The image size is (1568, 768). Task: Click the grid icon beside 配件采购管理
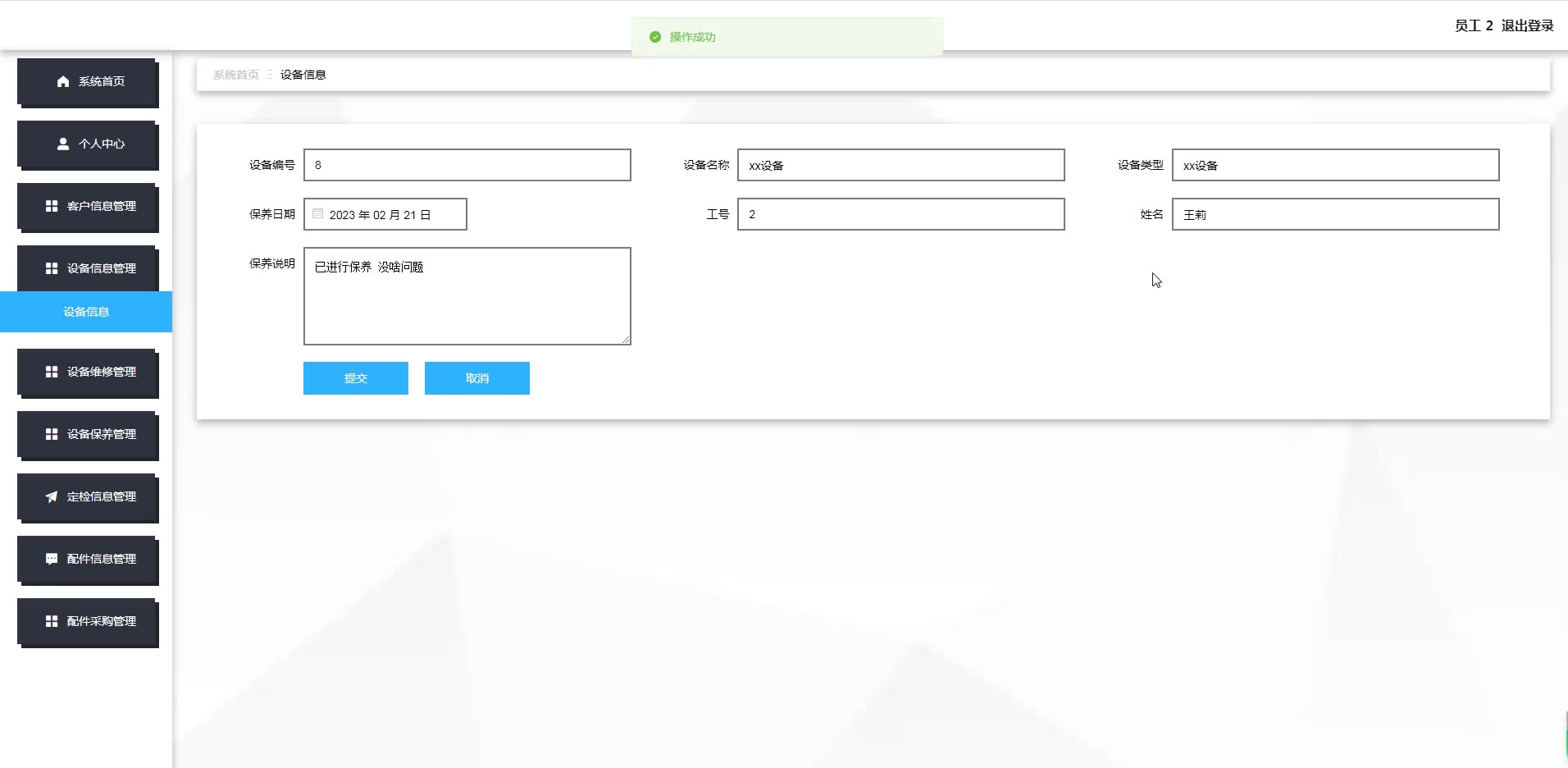coord(52,621)
